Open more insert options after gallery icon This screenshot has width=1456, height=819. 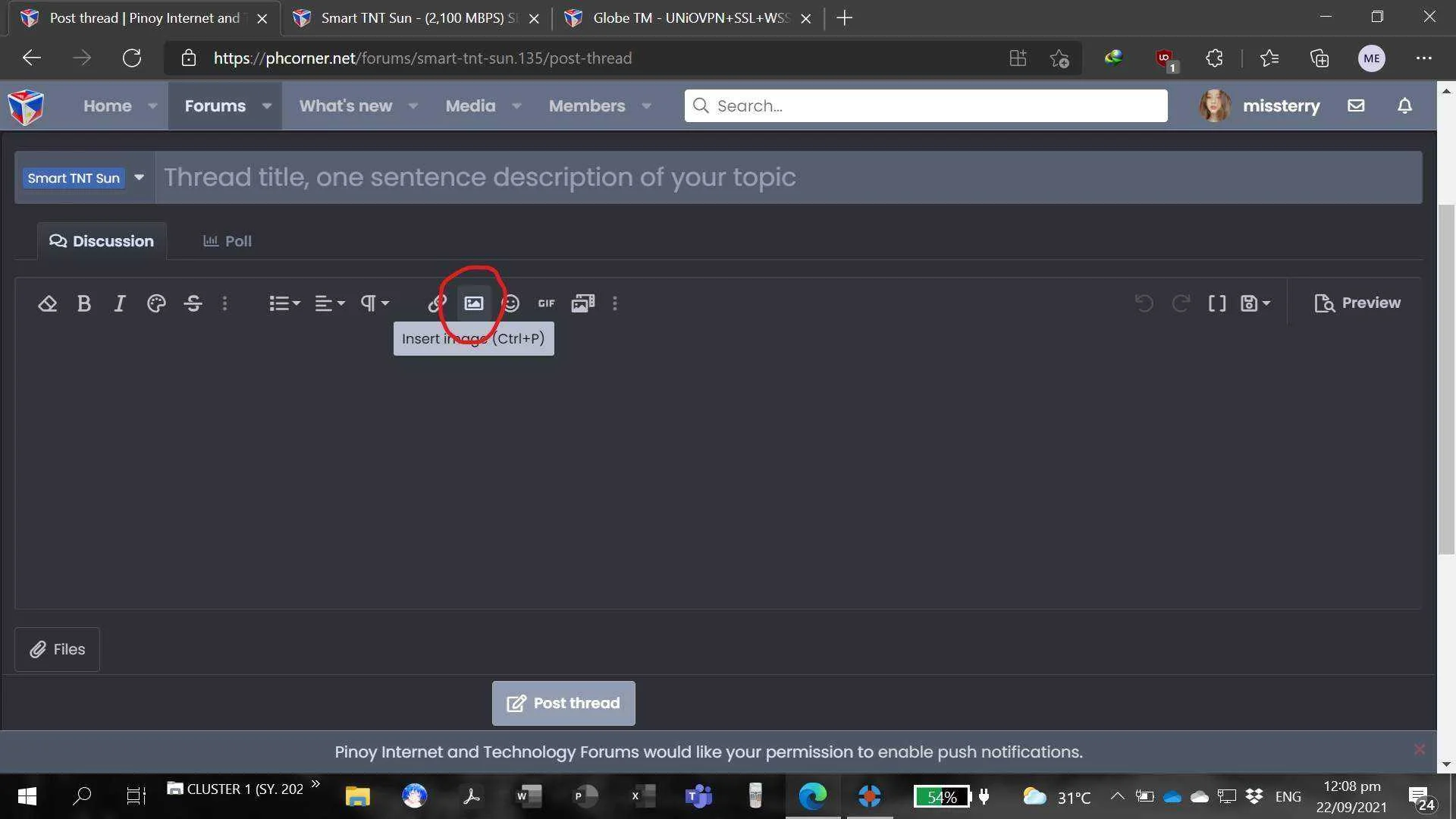[615, 303]
